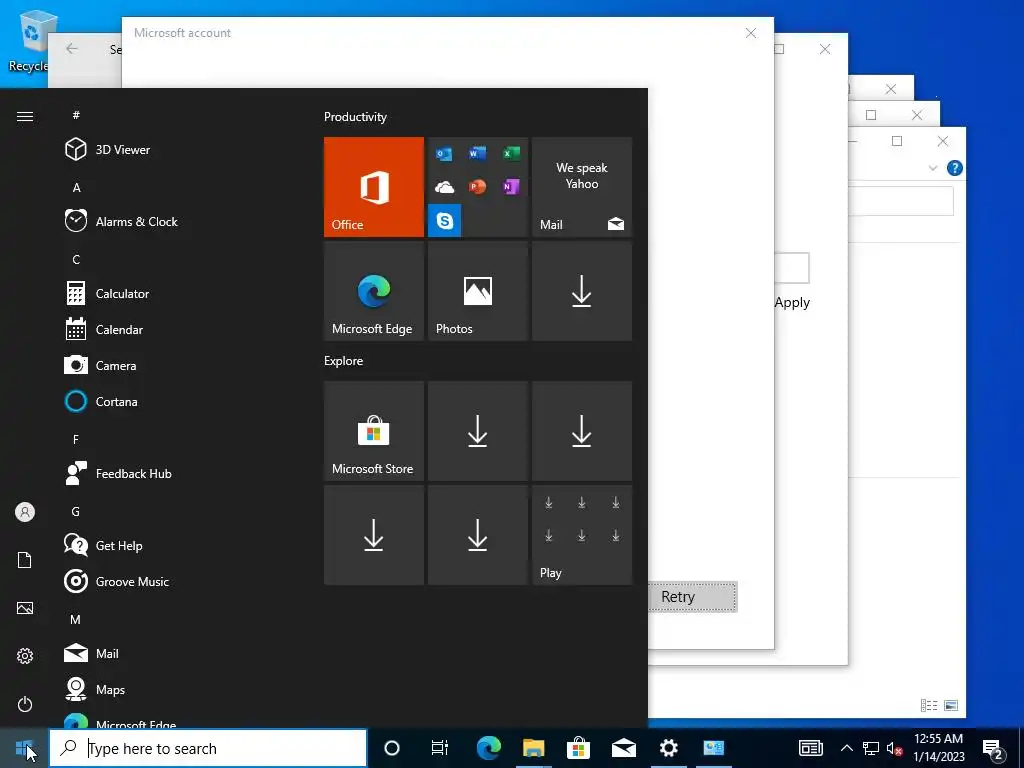Open the clock showing 12:55 AM
Screen dimensions: 1024x768
click(x=938, y=748)
